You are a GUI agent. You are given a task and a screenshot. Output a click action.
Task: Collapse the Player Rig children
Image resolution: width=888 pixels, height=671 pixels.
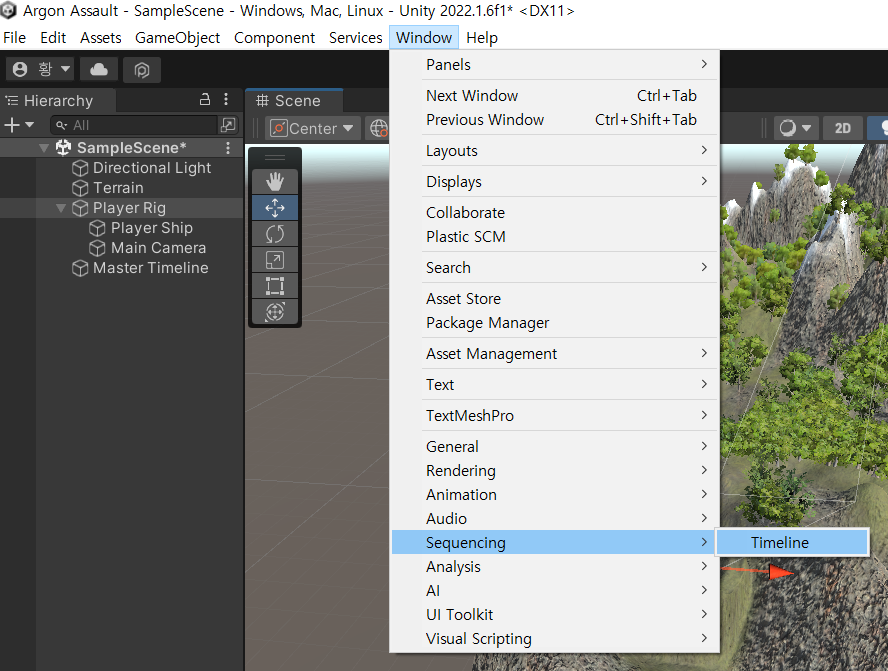pyautogui.click(x=61, y=208)
